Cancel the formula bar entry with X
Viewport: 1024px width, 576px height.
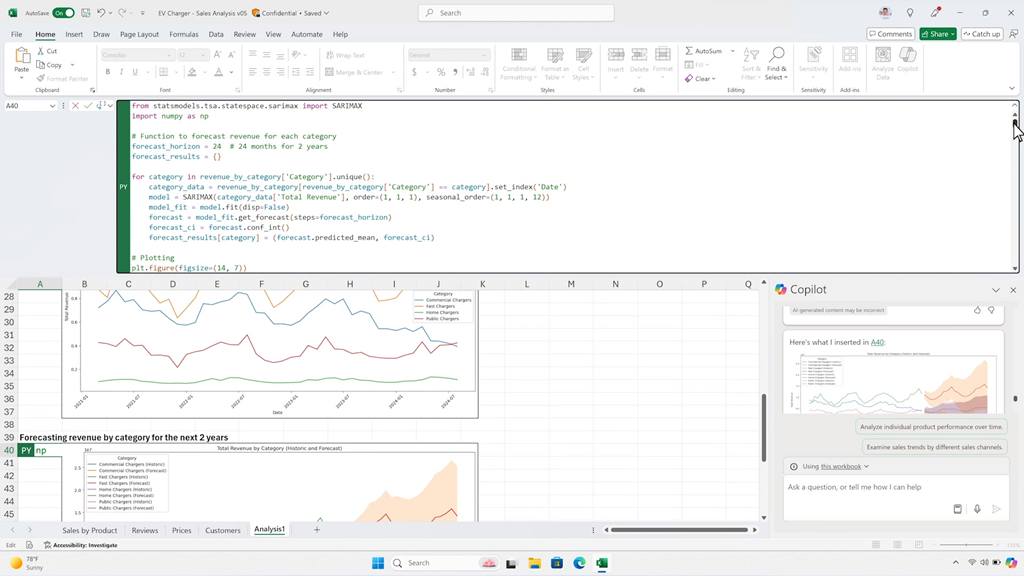coord(75,106)
